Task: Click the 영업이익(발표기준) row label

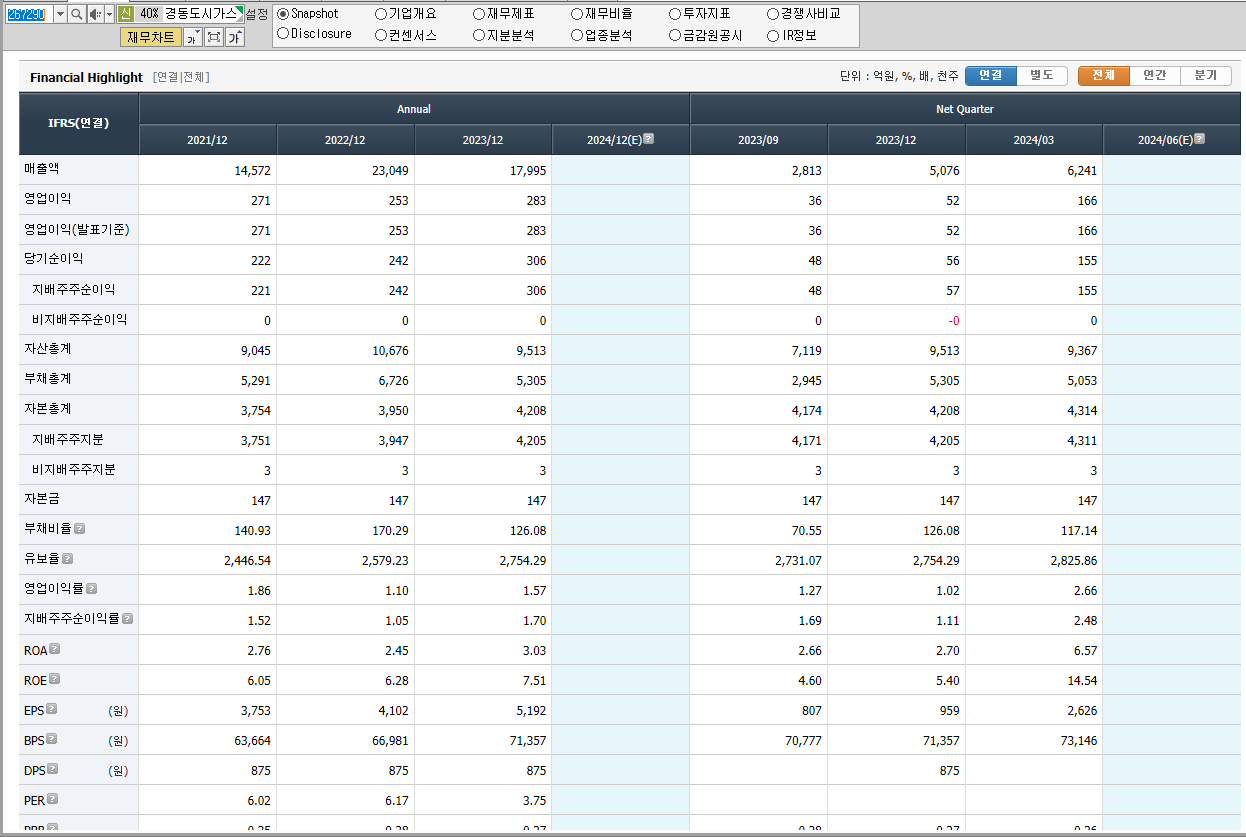Action: coord(77,229)
